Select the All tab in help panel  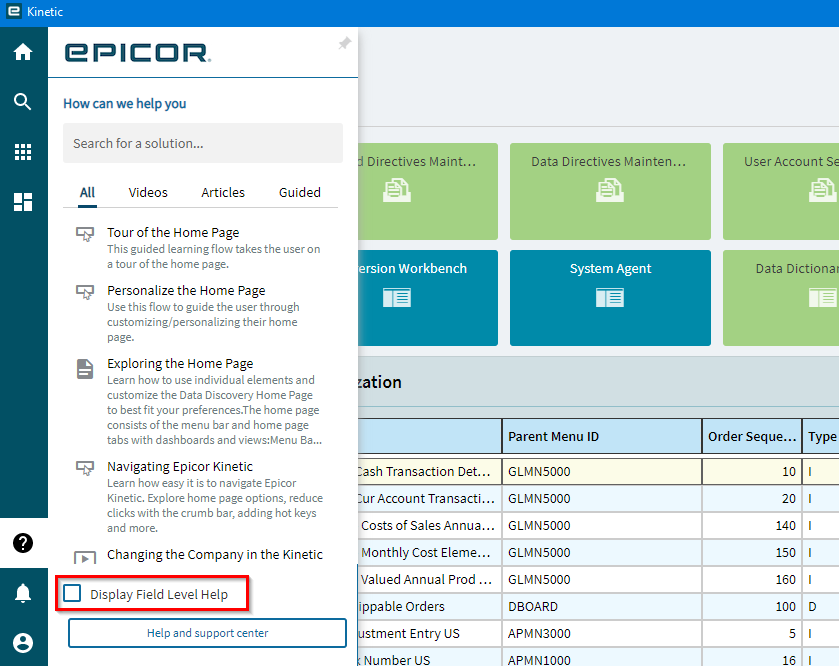click(87, 193)
